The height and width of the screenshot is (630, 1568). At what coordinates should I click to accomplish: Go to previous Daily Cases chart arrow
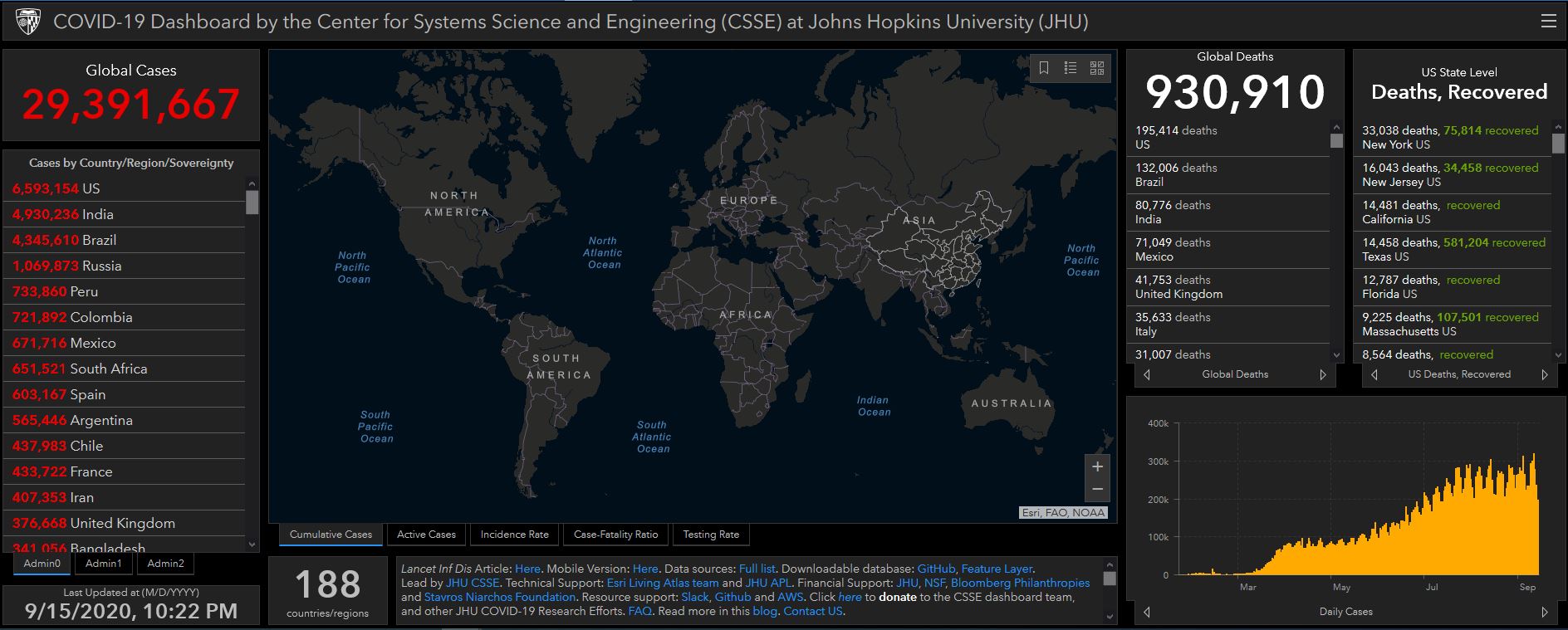click(x=1147, y=612)
